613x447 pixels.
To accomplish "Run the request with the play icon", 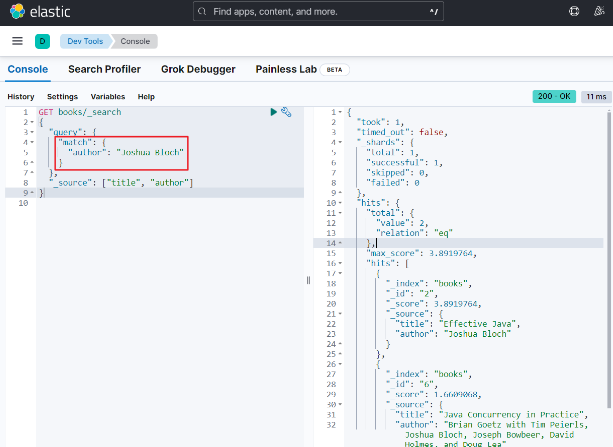I will [x=274, y=112].
